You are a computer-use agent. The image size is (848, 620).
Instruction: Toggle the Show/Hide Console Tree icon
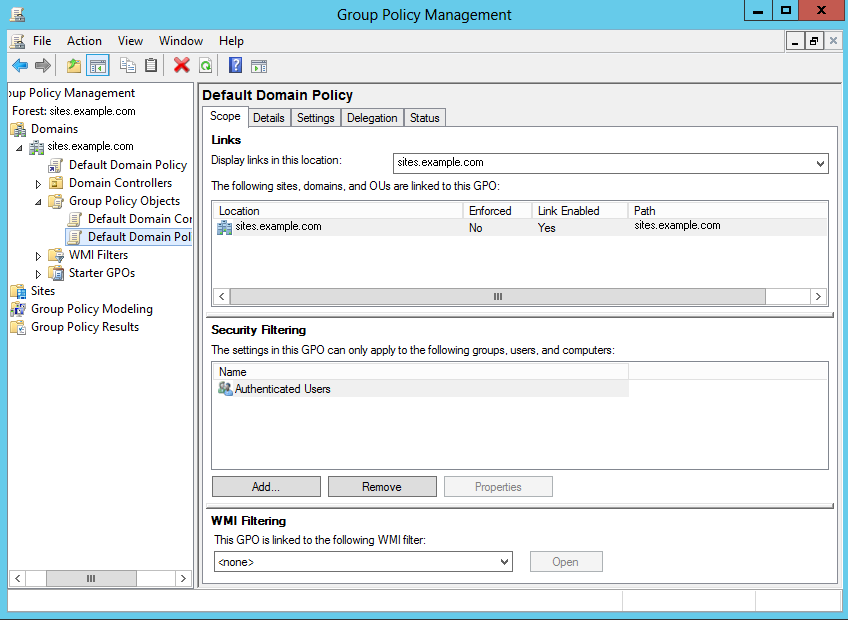tap(98, 66)
